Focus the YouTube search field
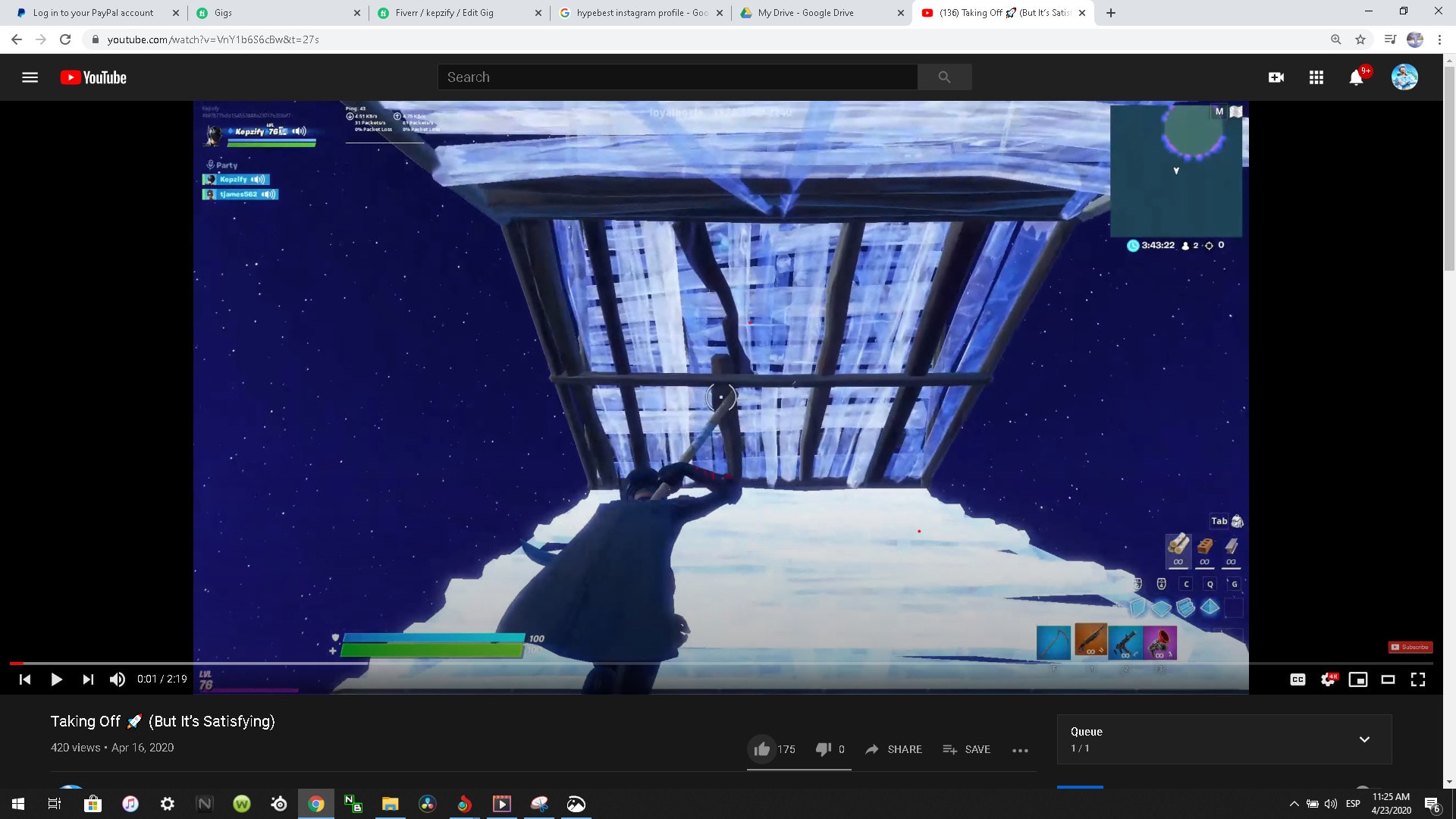1456x819 pixels. [677, 77]
